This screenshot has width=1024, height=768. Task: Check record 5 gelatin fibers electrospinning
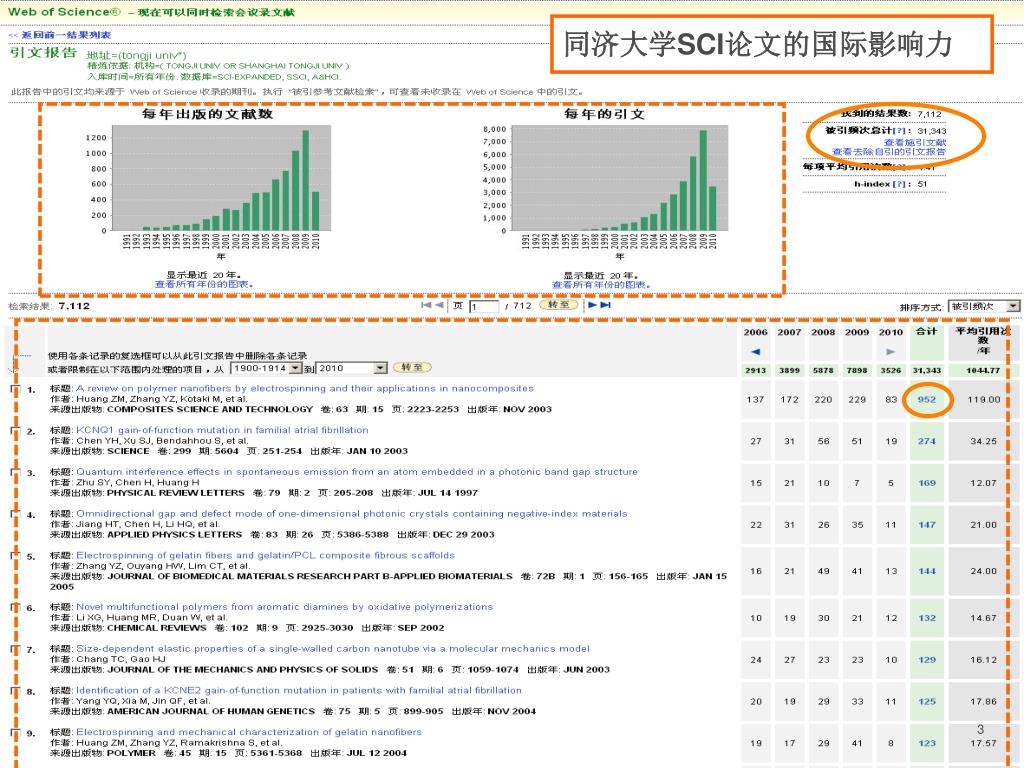14,556
